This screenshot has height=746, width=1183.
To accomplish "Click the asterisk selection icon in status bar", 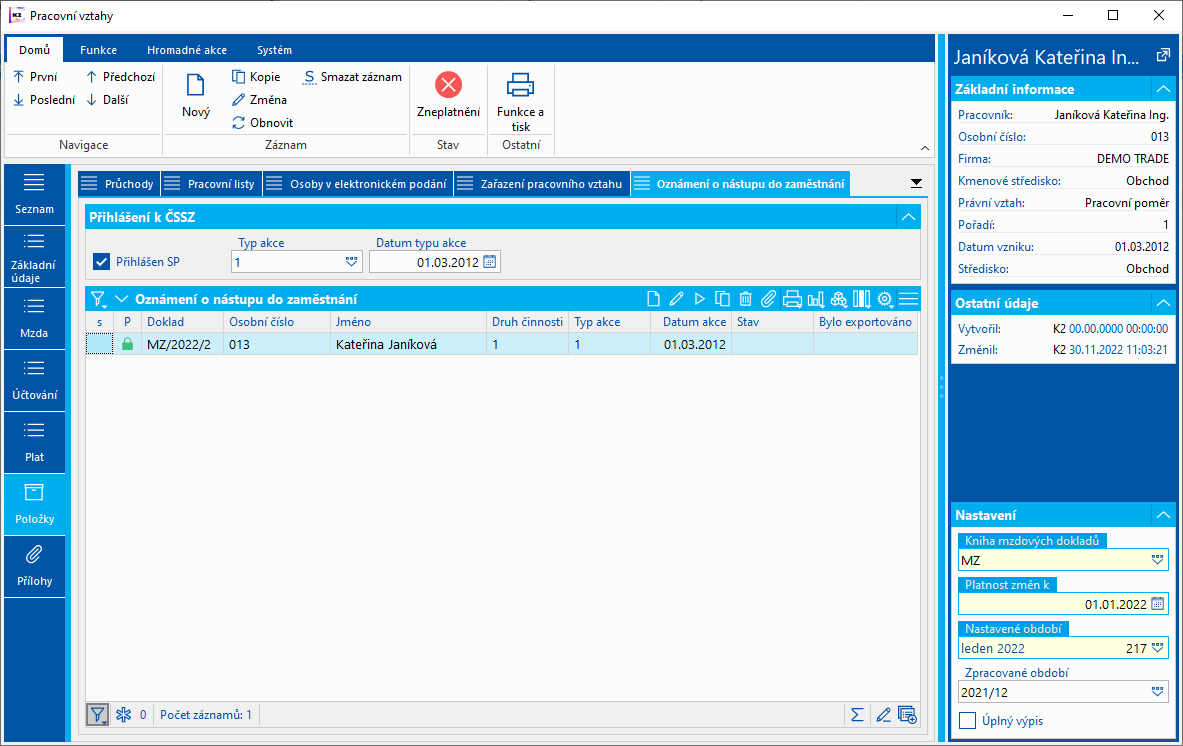I will click(123, 714).
